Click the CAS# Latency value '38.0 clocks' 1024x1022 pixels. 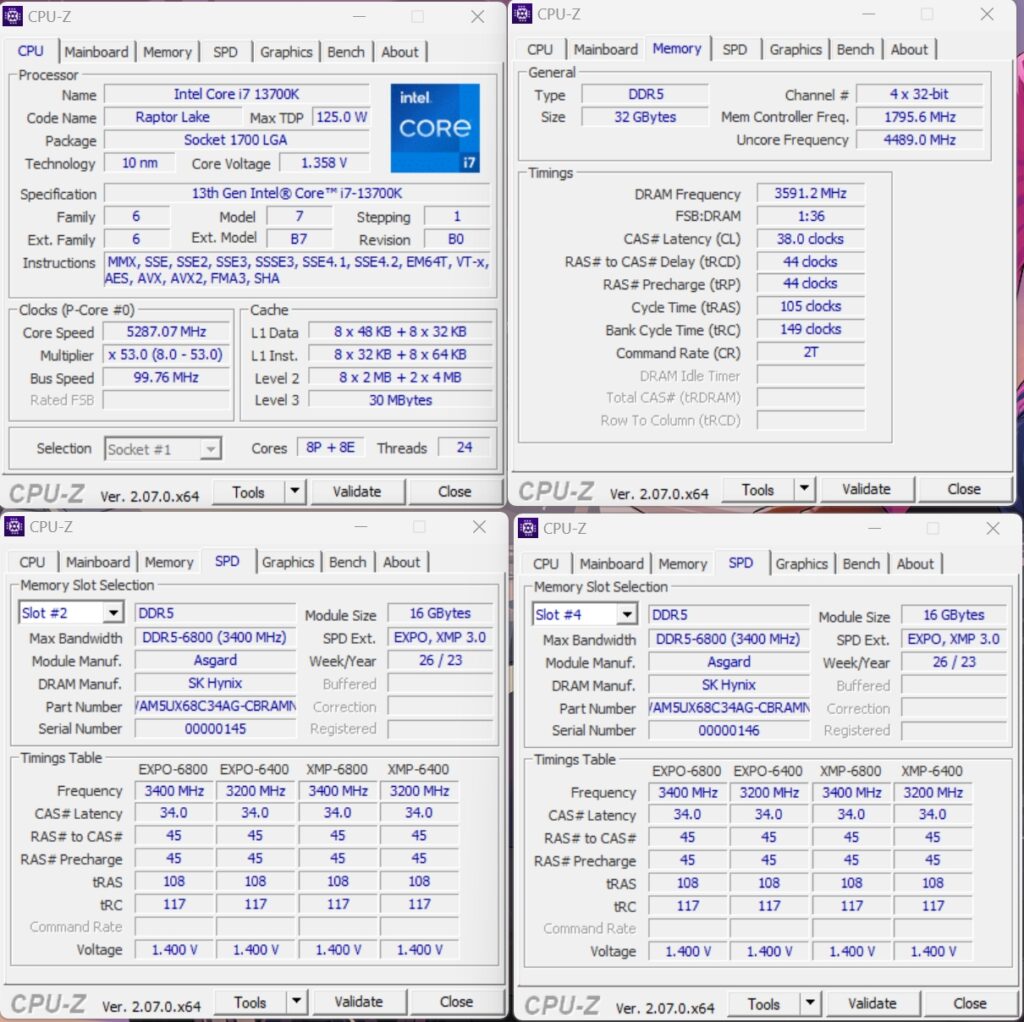pos(810,239)
